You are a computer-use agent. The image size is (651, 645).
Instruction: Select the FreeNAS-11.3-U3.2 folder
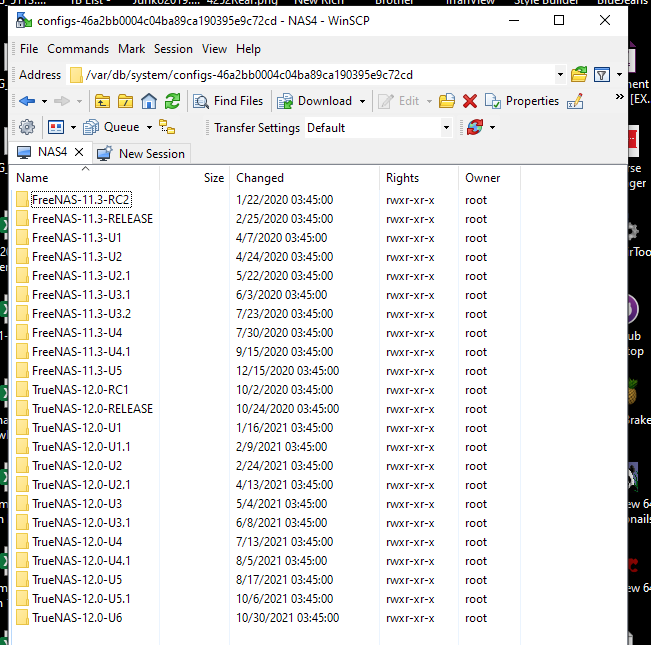coord(81,314)
